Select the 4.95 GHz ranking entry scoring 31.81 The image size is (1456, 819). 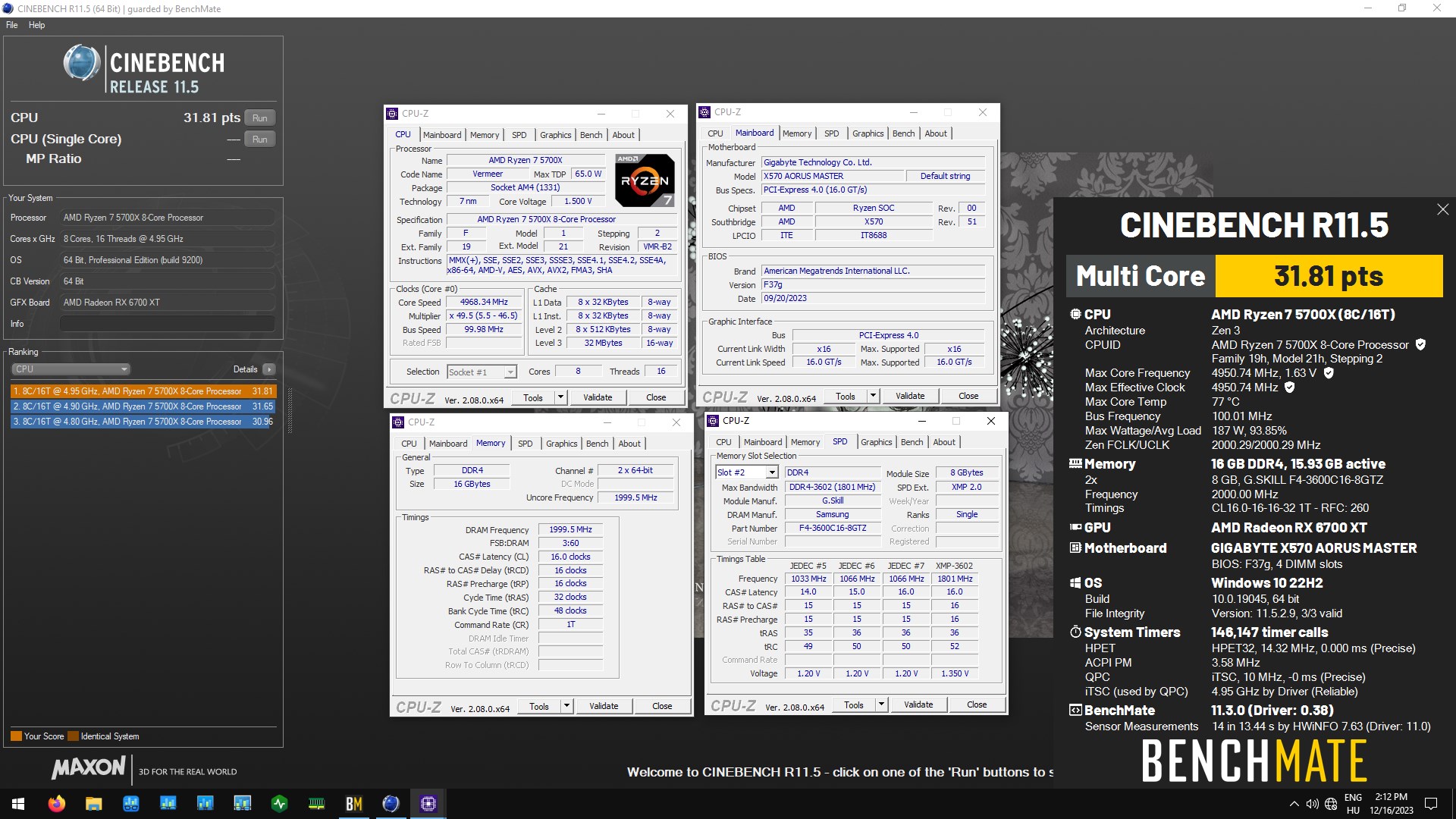(143, 391)
